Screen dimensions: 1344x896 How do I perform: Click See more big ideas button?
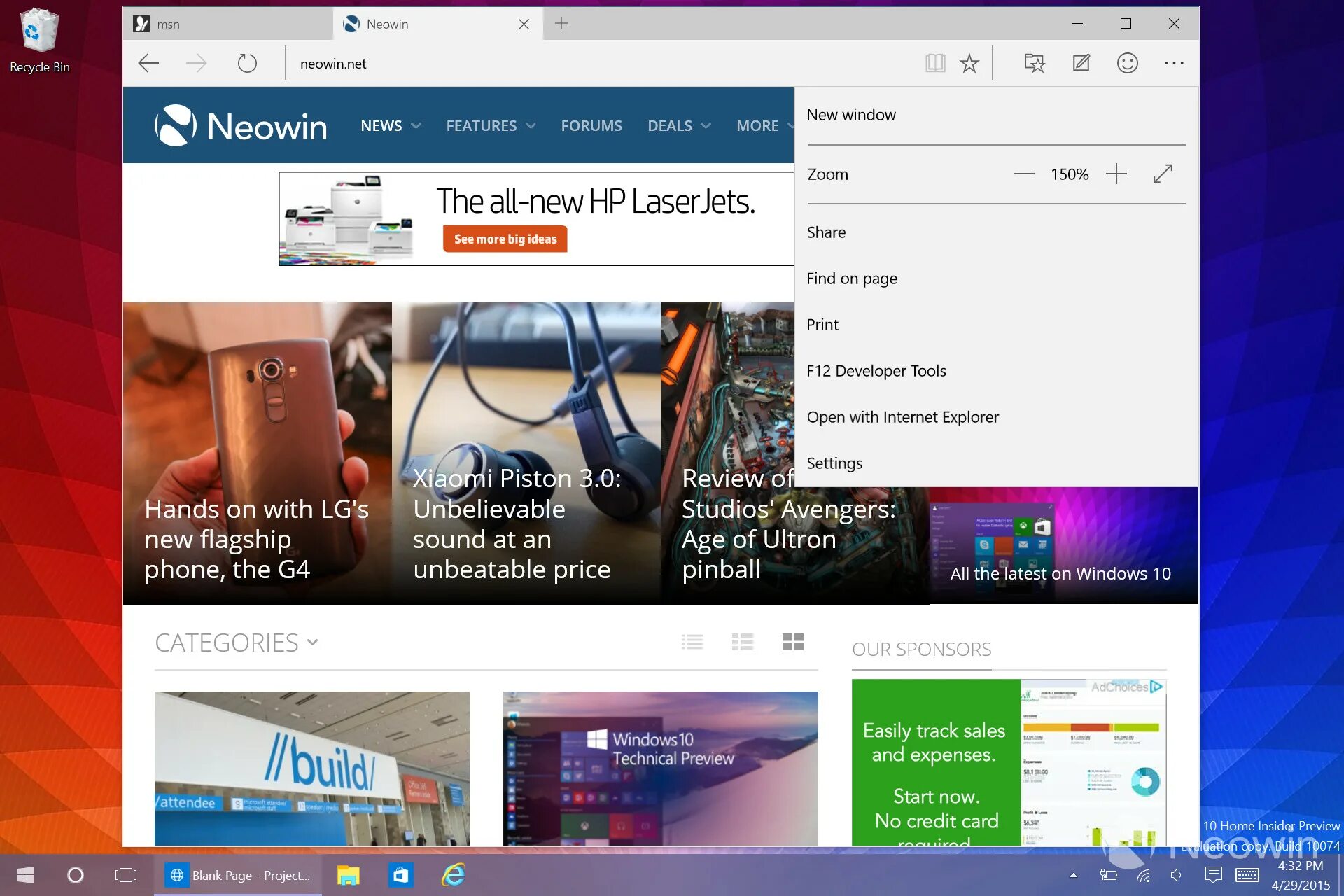505,239
